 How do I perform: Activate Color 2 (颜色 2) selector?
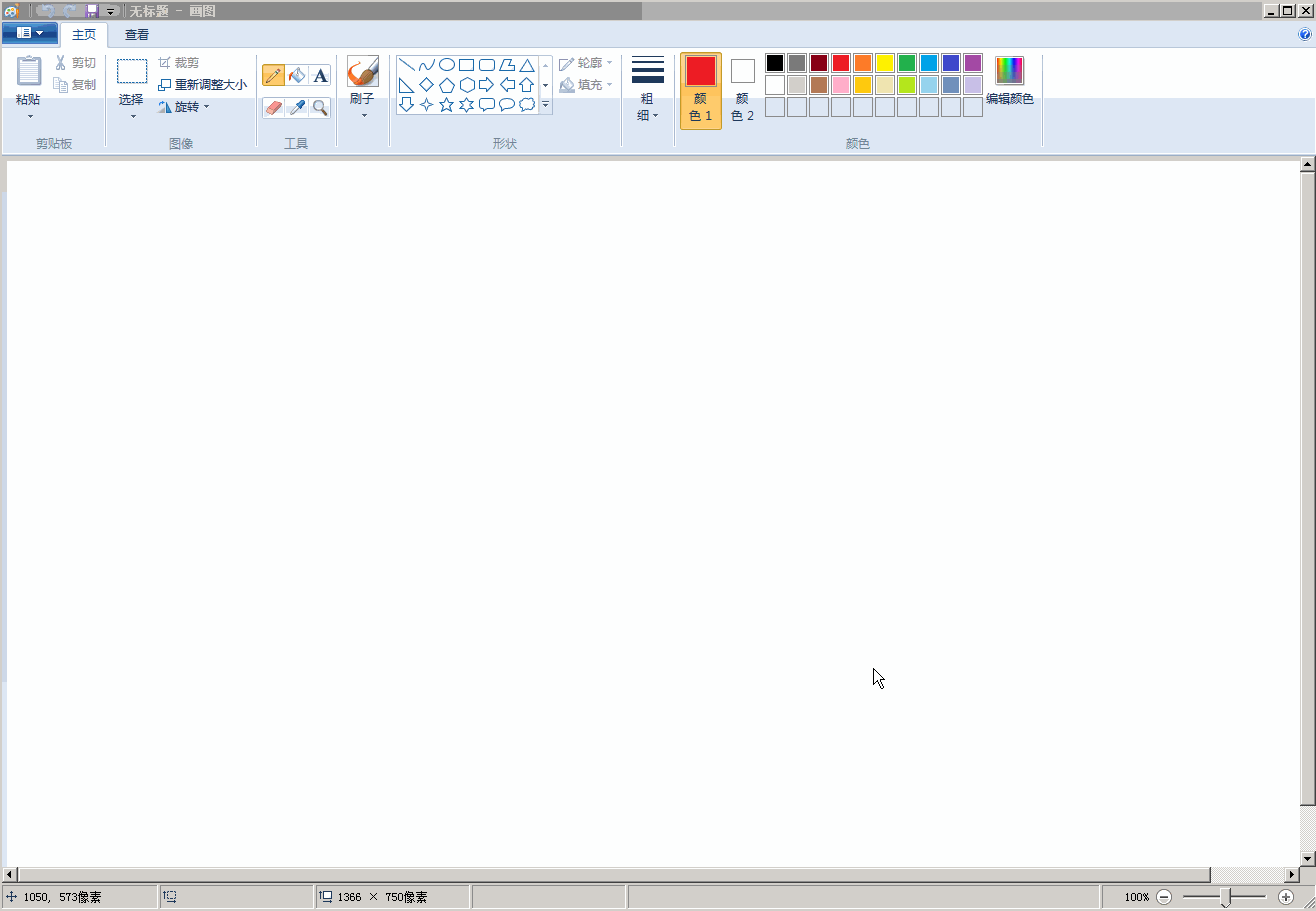(x=742, y=91)
